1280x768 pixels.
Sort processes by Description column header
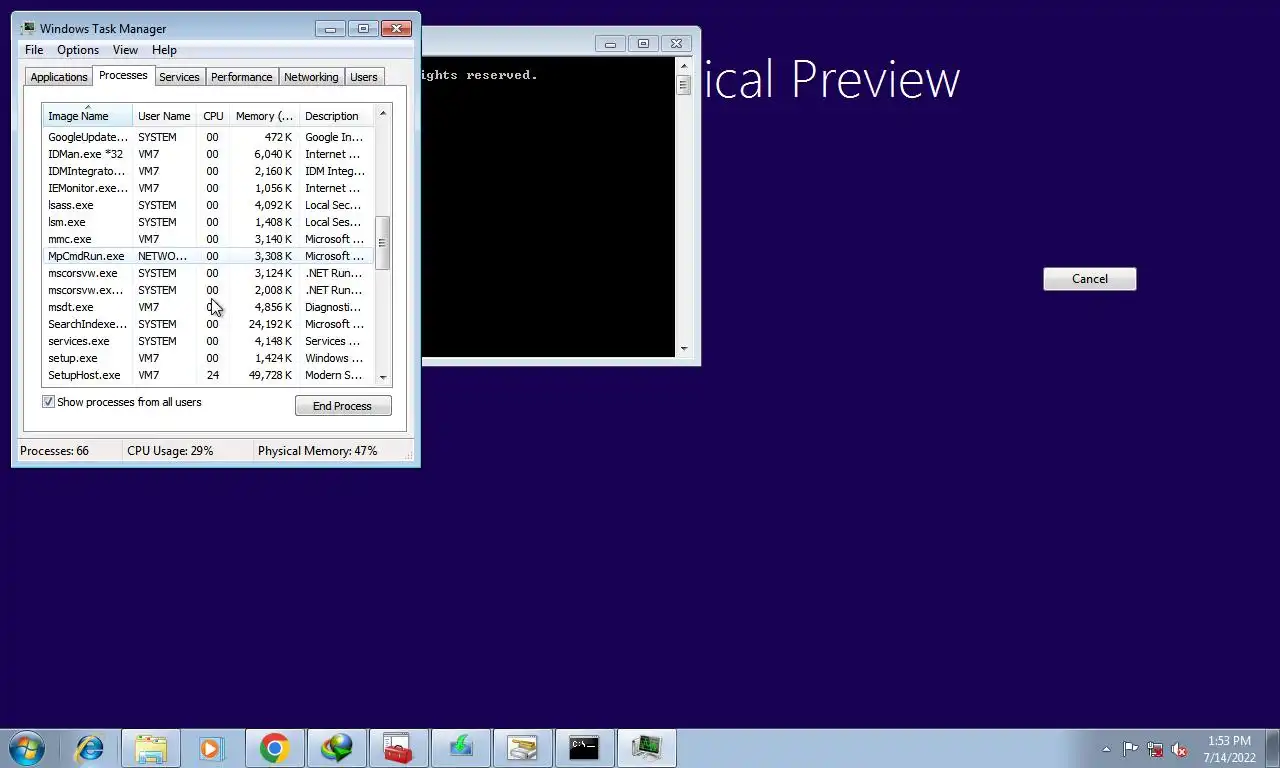point(336,116)
